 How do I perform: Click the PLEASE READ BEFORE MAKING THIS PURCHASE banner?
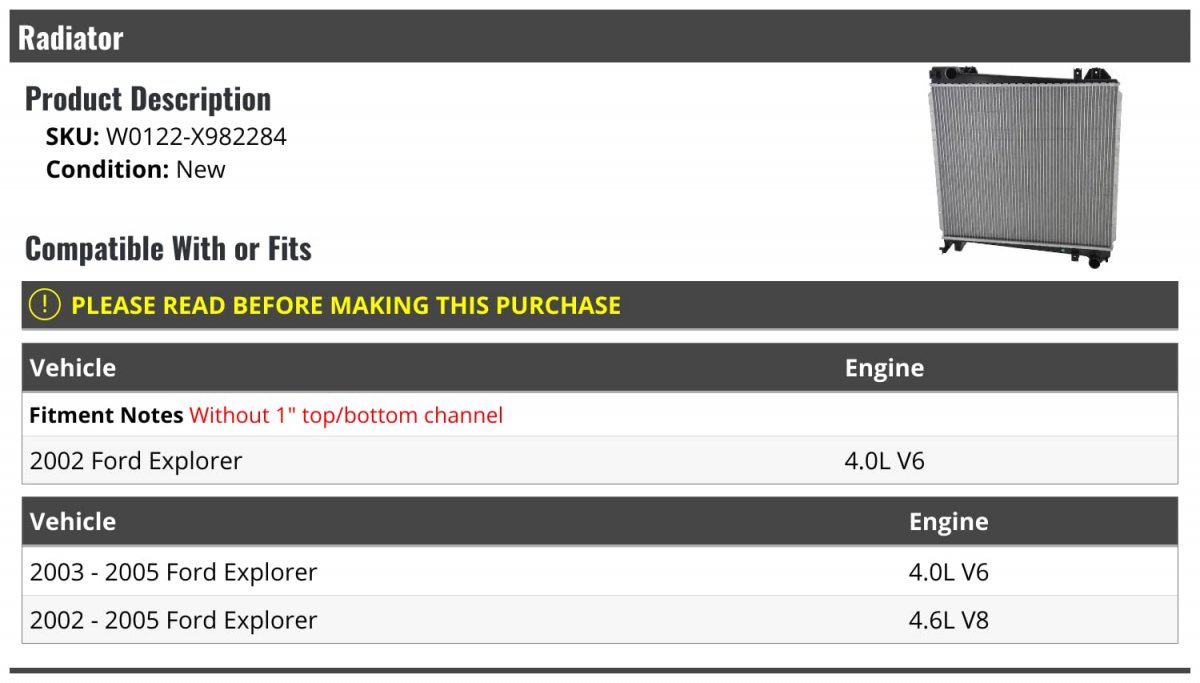coord(600,305)
